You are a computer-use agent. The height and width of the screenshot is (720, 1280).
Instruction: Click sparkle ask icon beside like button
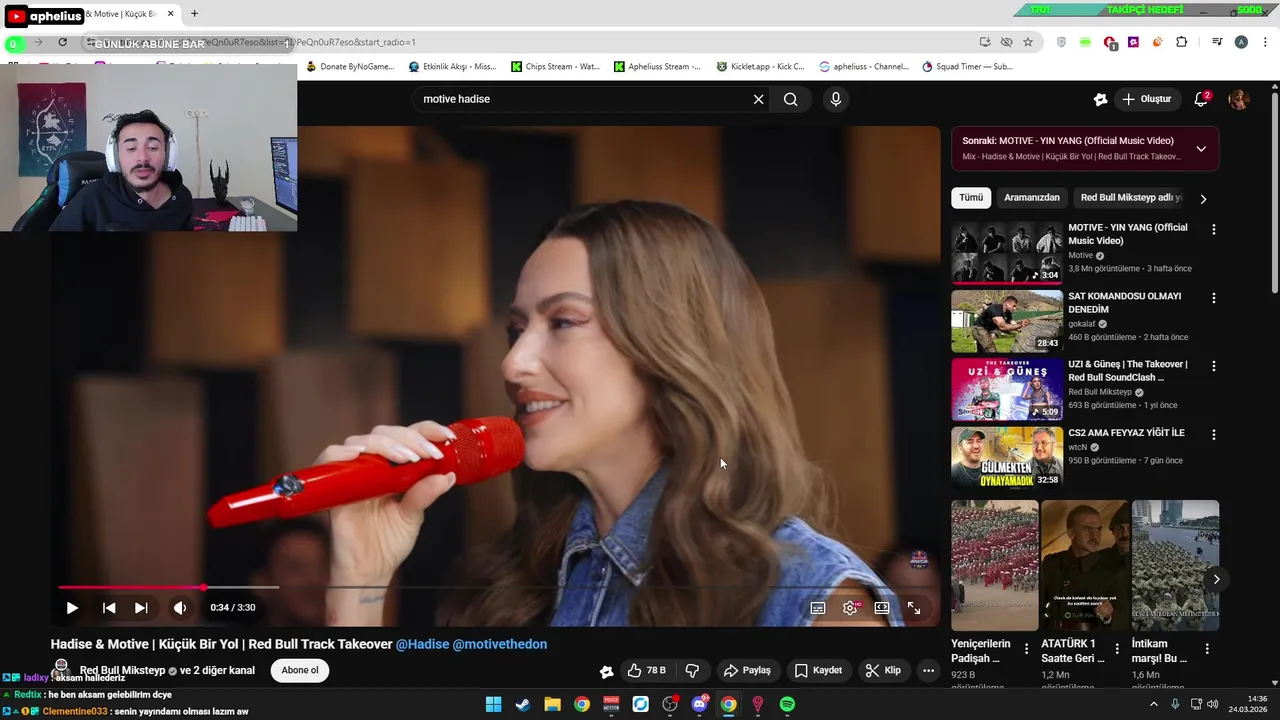pos(606,671)
